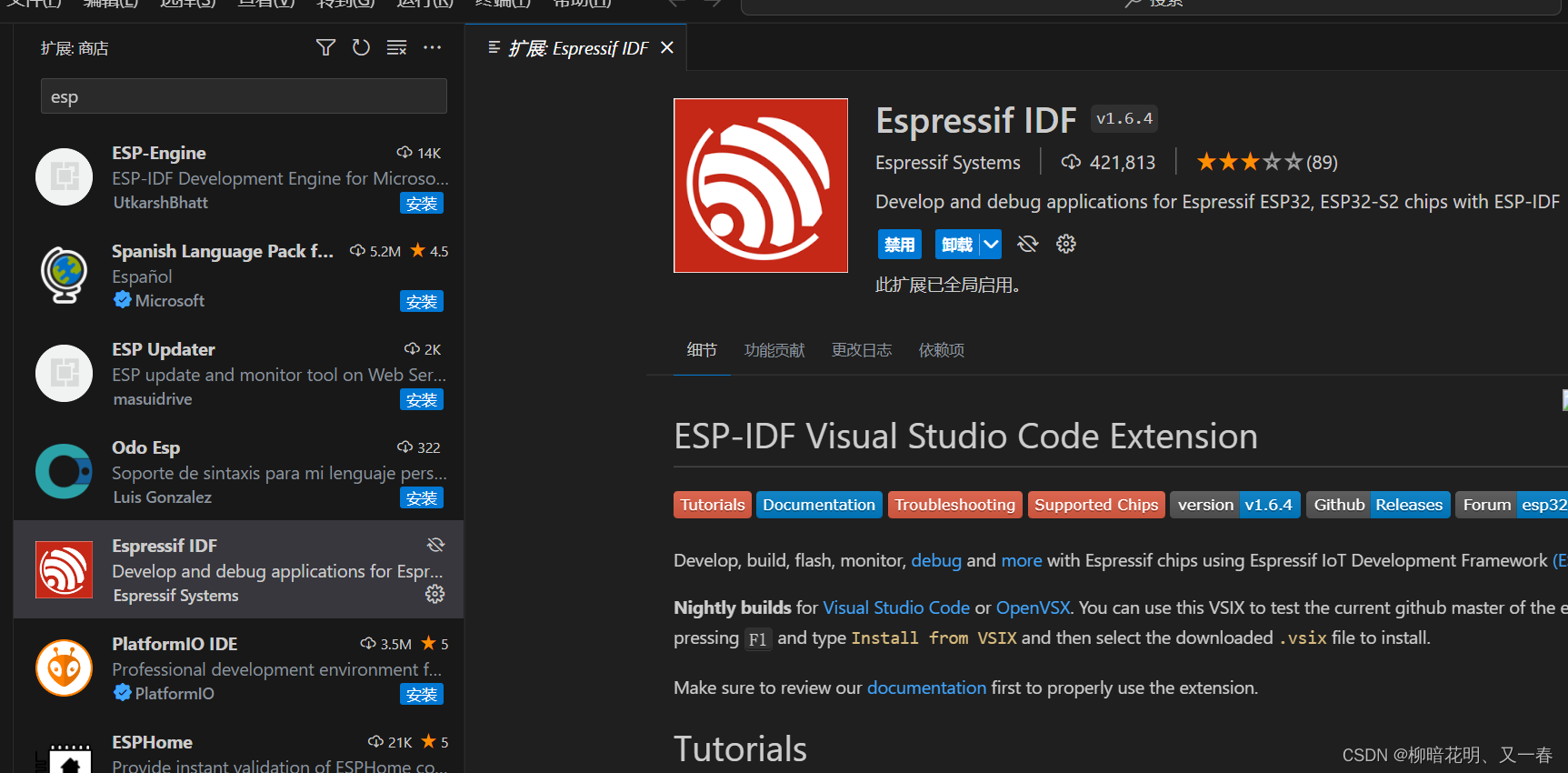
Task: Install the ESP Updater extension
Action: pos(422,400)
